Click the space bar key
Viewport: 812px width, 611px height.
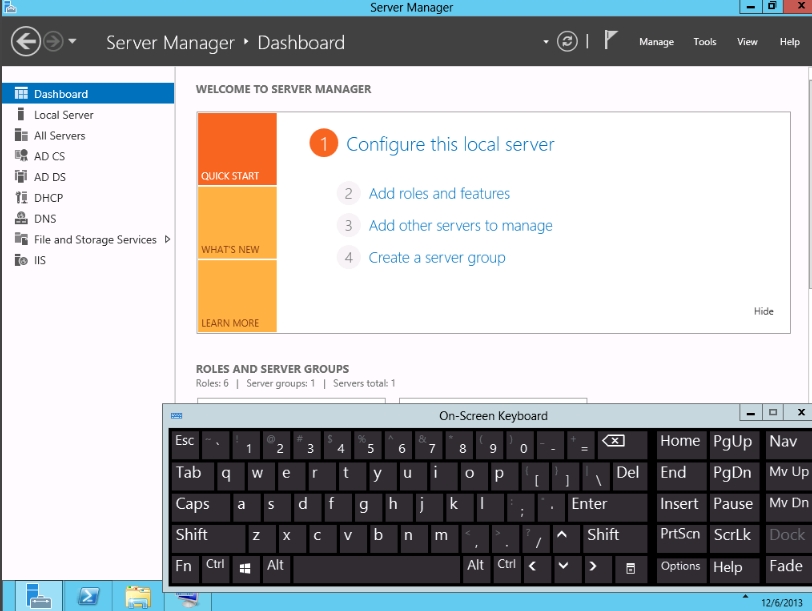coord(376,568)
